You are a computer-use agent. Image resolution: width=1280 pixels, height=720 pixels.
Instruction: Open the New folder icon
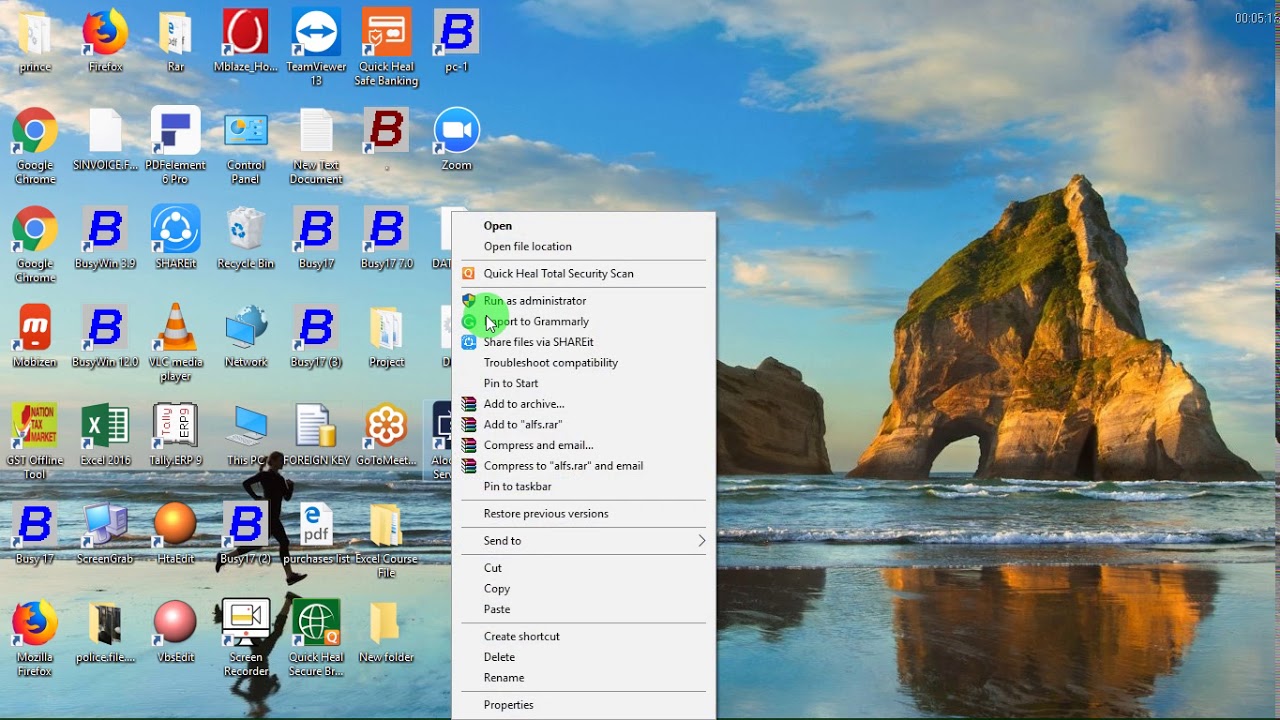[386, 632]
